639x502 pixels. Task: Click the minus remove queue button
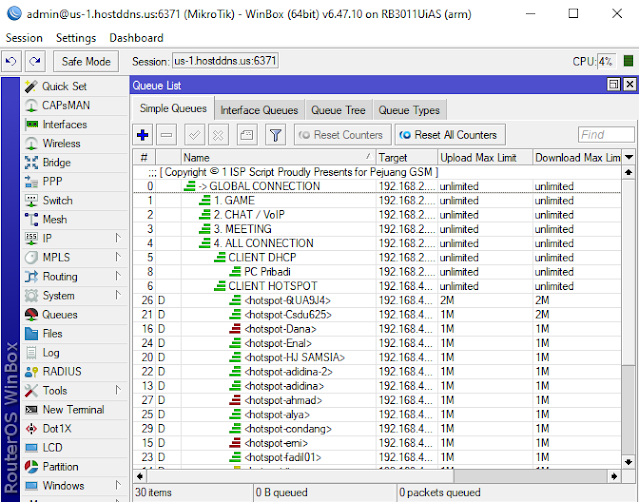pyautogui.click(x=166, y=135)
